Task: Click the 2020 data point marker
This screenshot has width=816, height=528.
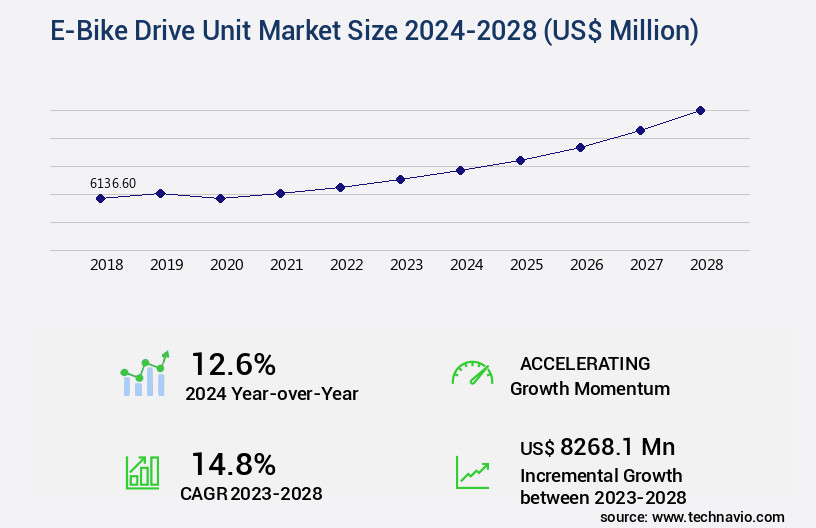Action: point(220,198)
